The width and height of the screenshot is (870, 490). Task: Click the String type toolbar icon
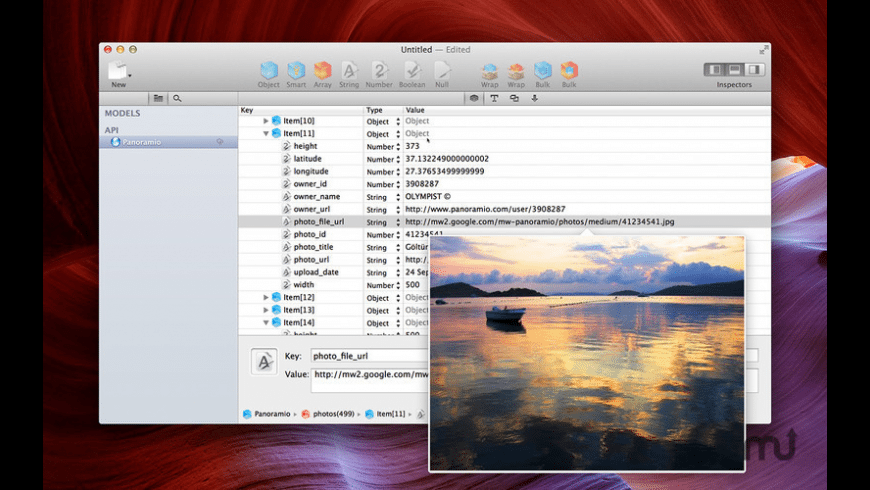click(x=349, y=71)
